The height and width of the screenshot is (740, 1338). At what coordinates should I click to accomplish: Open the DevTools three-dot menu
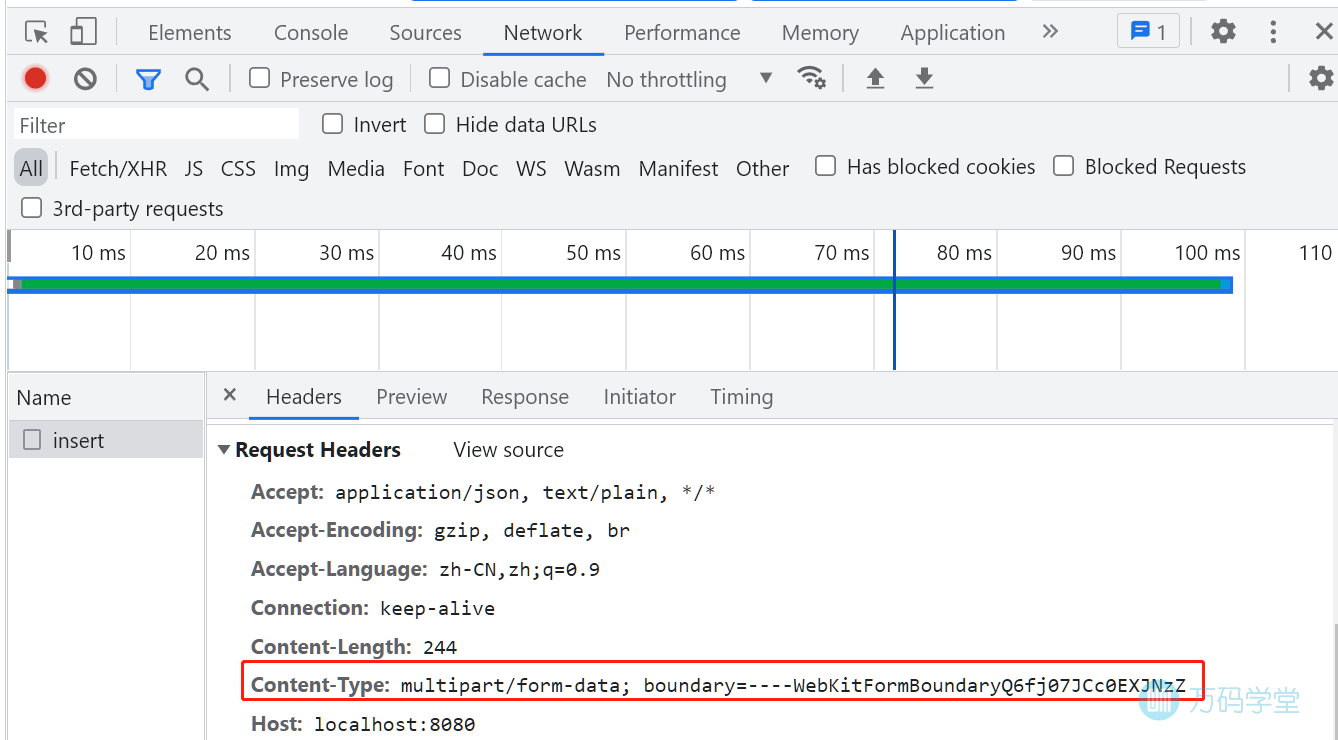coord(1273,31)
